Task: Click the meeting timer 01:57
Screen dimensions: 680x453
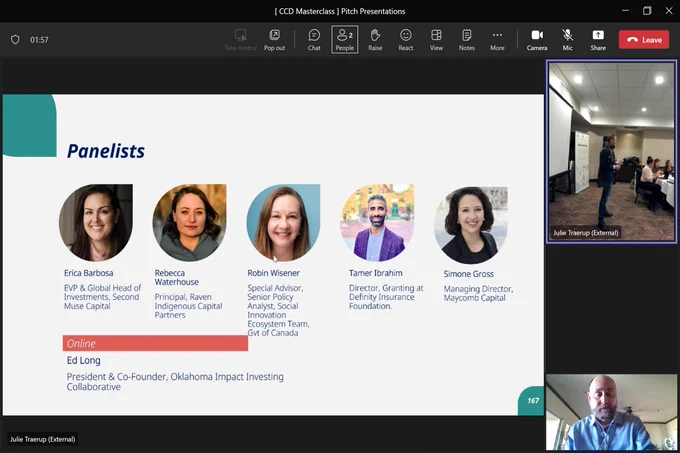Action: (39, 40)
